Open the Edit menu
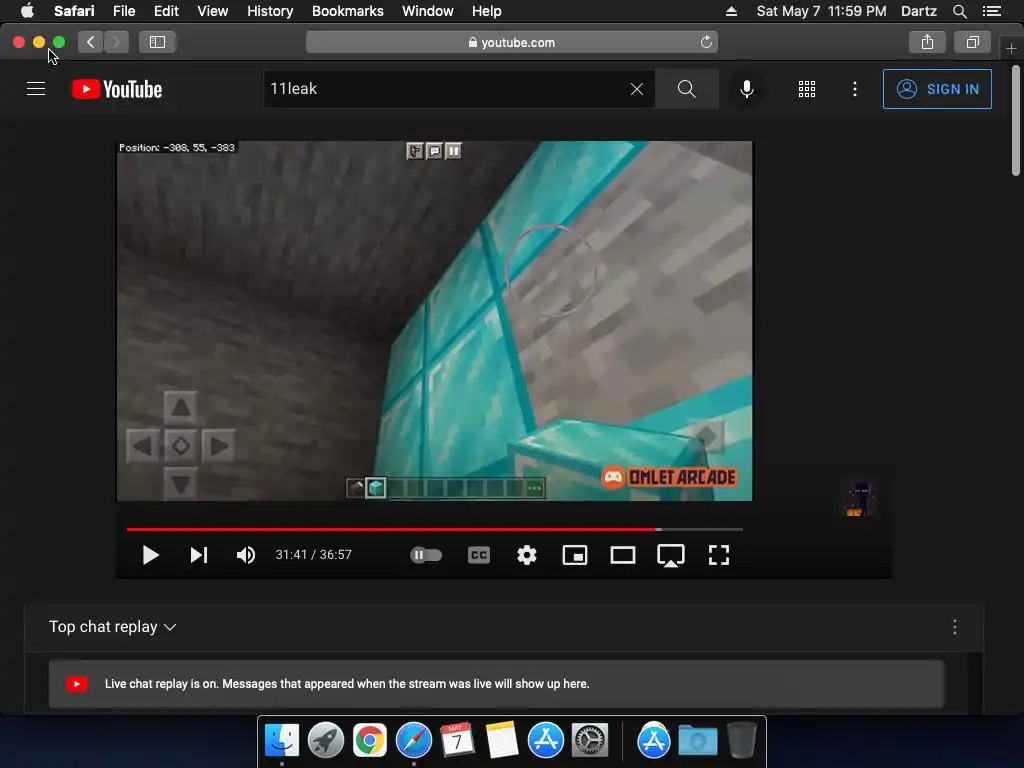 [166, 11]
